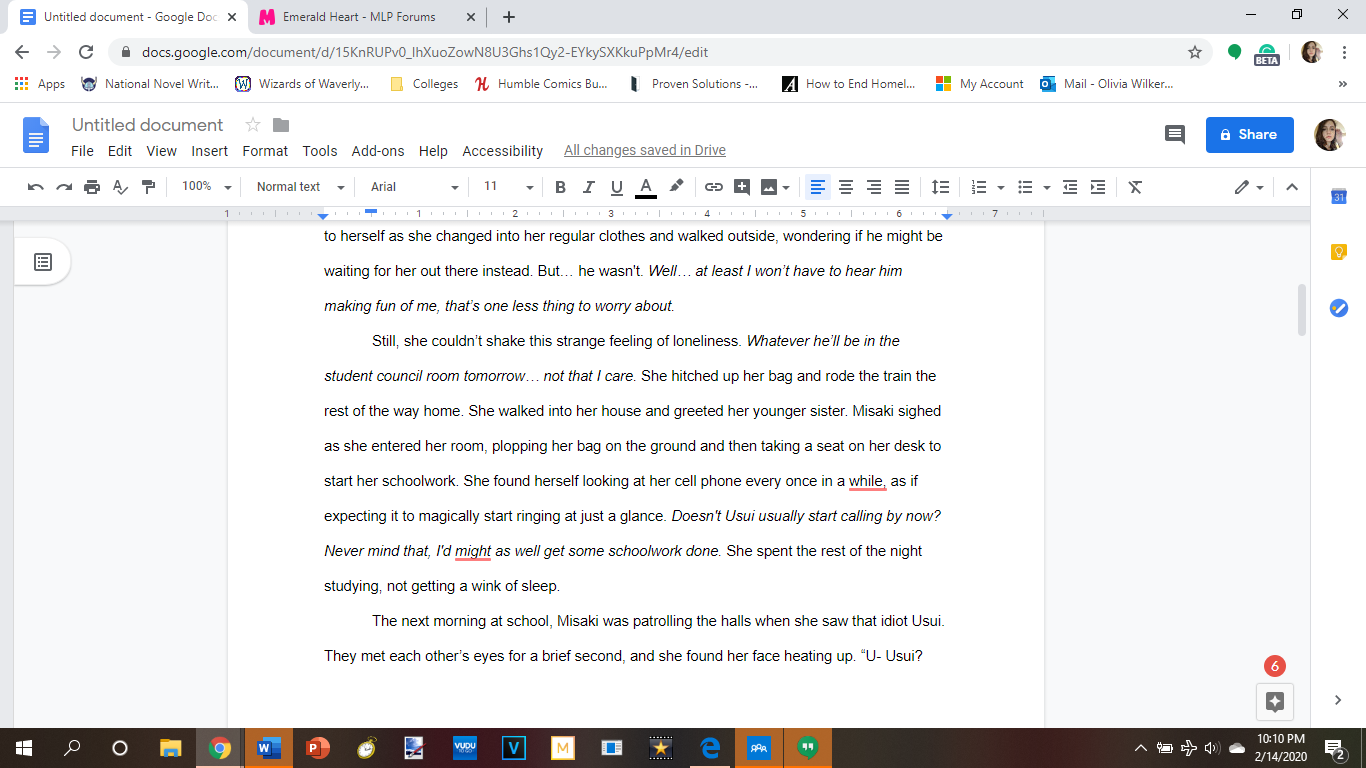Reload the page

[x=86, y=52]
